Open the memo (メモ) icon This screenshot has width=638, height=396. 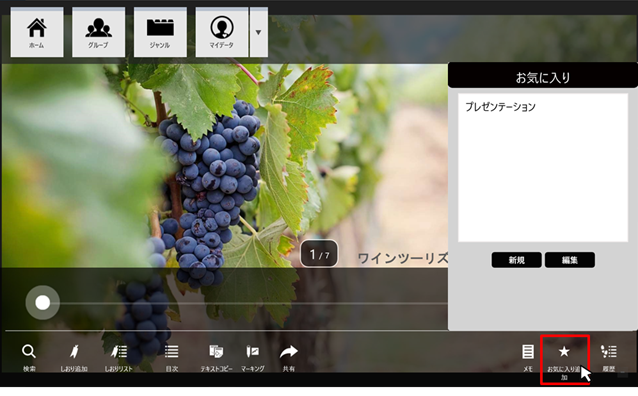point(528,357)
